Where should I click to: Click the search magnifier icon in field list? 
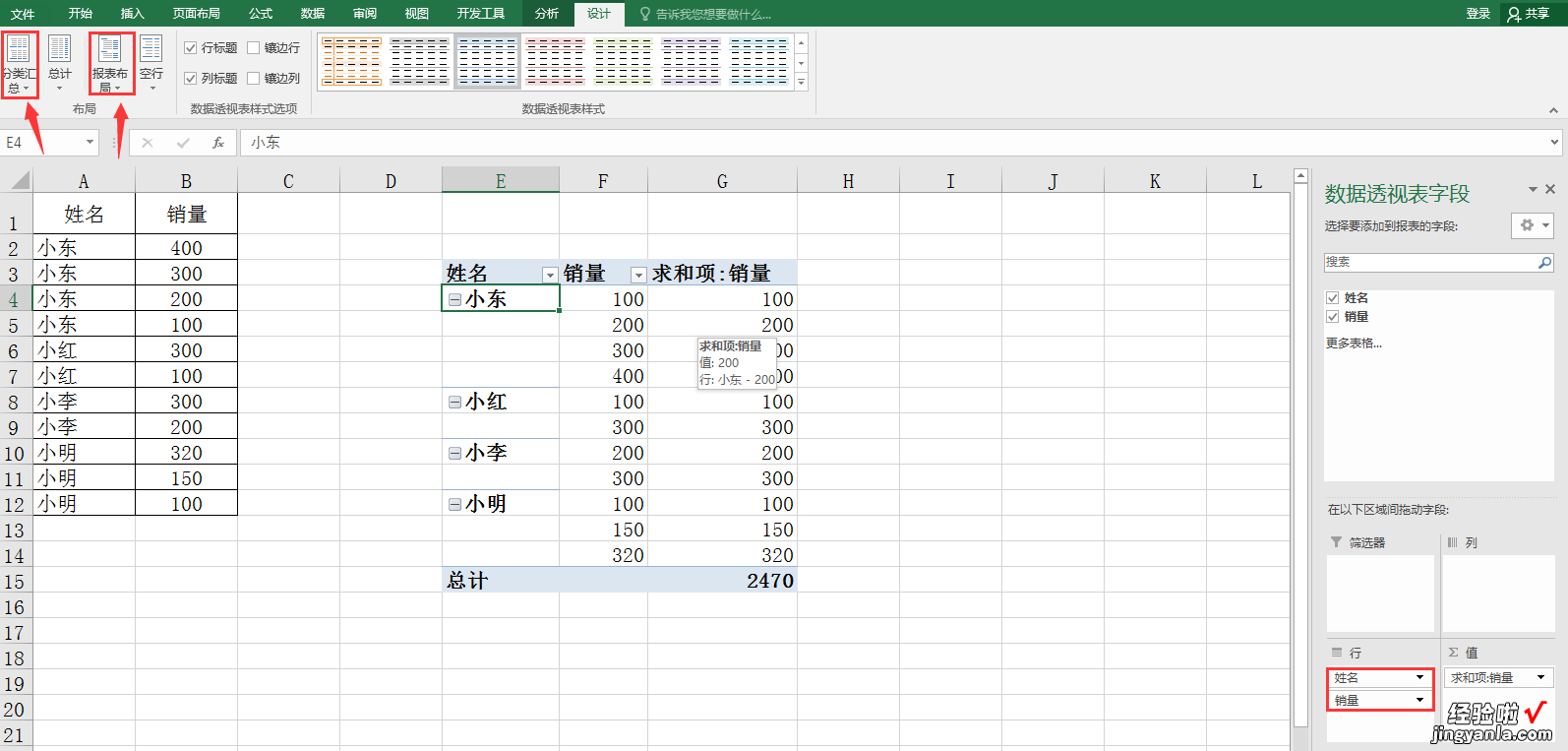pyautogui.click(x=1544, y=263)
